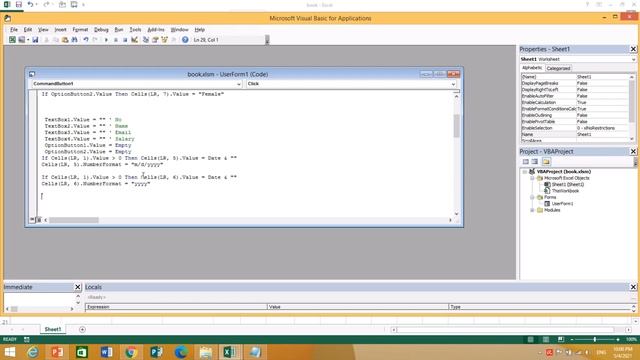Viewport: 640px width, 360px height.
Task: Open PowerPoint from the taskbar
Action: click(x=57, y=352)
